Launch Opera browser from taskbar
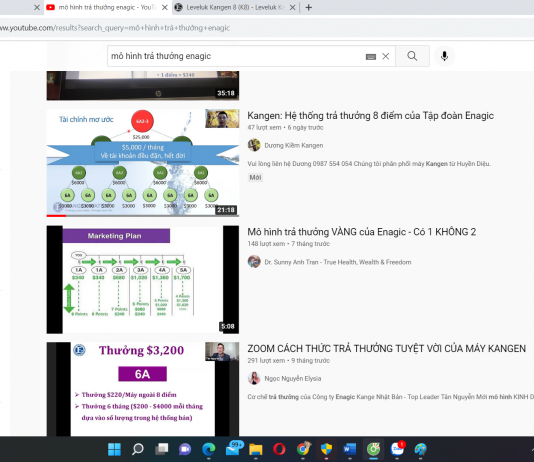The width and height of the screenshot is (534, 462). pyautogui.click(x=279, y=449)
